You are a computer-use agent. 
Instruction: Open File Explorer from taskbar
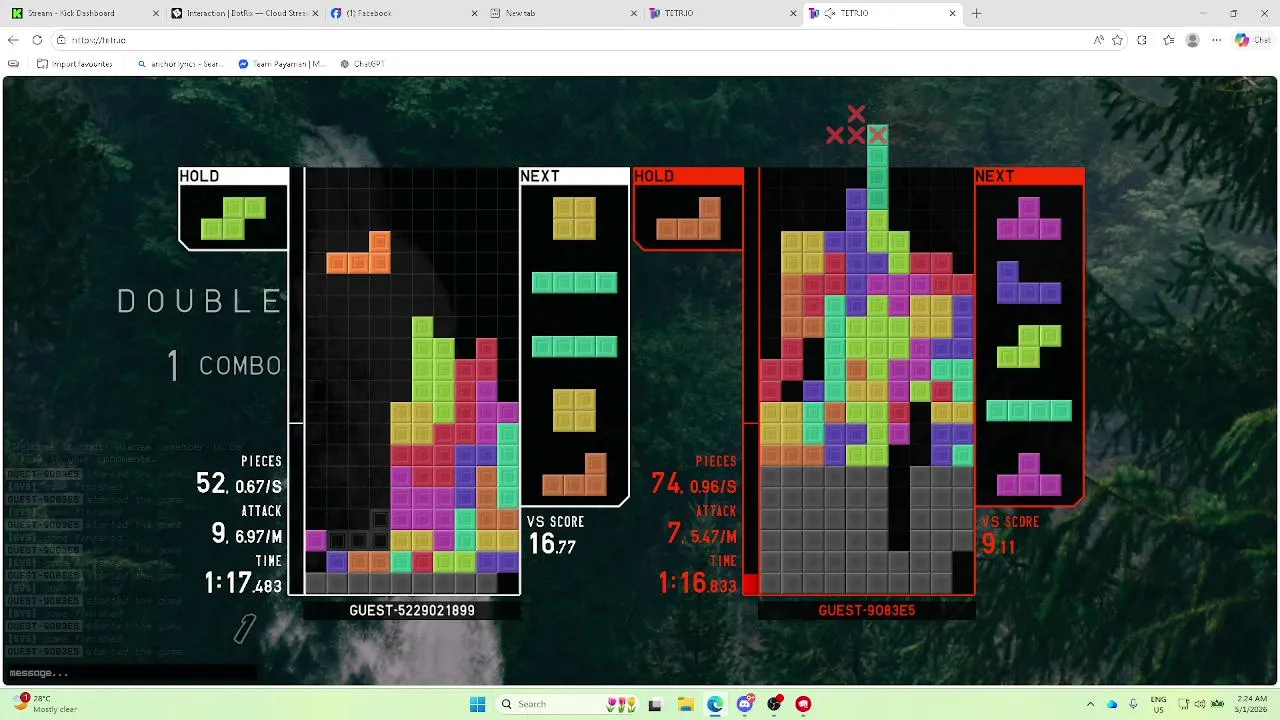pos(685,704)
